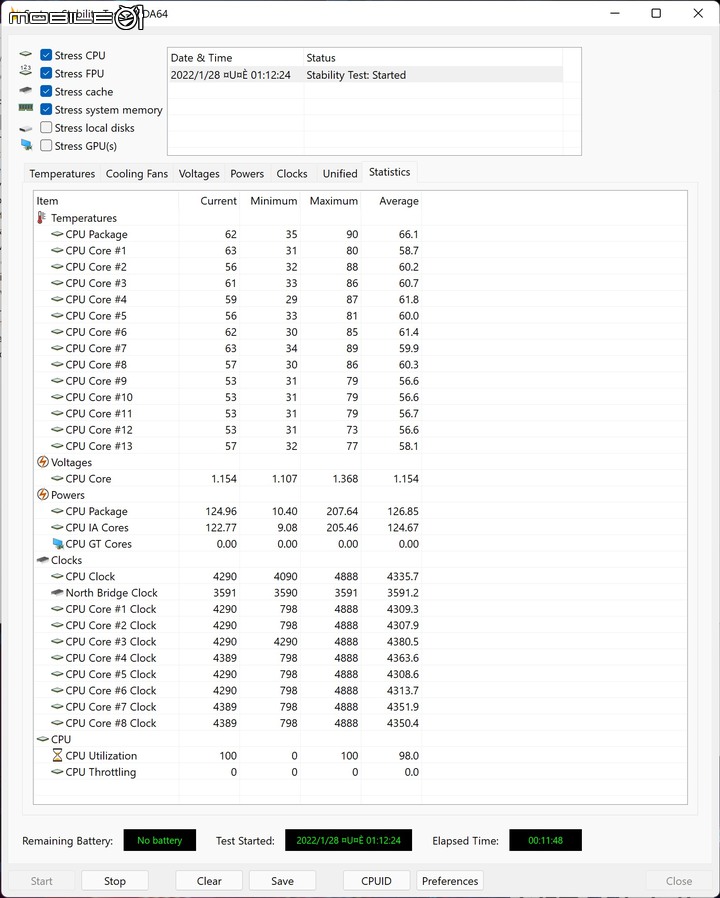Open the Clocks tab
Image resolution: width=720 pixels, height=898 pixels.
click(292, 174)
